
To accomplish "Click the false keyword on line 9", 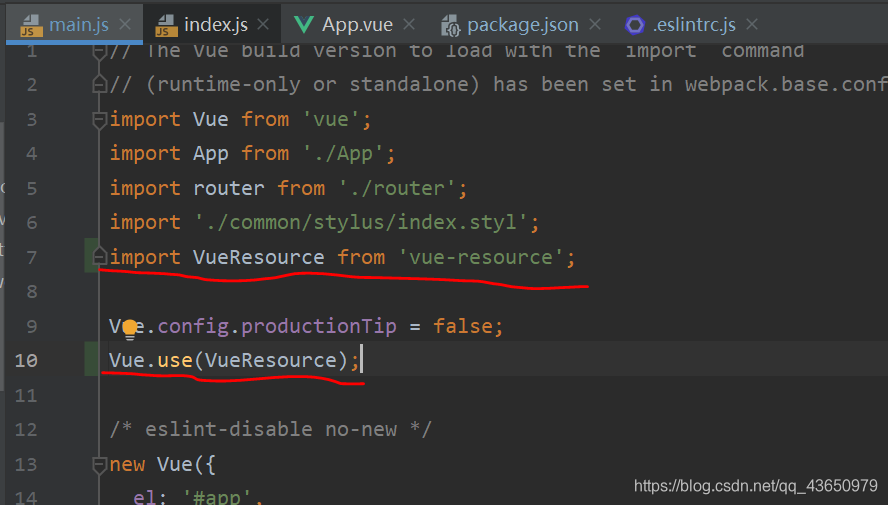I will [x=463, y=327].
